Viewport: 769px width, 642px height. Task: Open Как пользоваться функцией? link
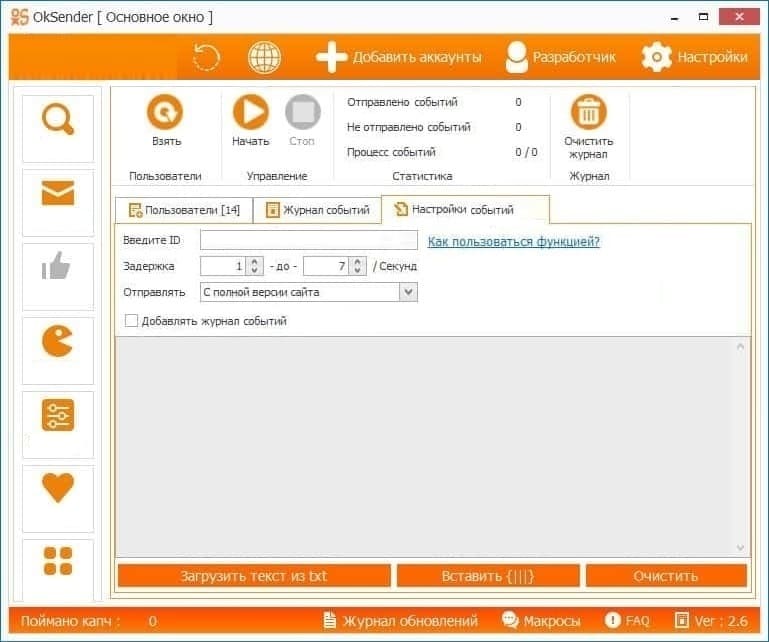point(513,241)
